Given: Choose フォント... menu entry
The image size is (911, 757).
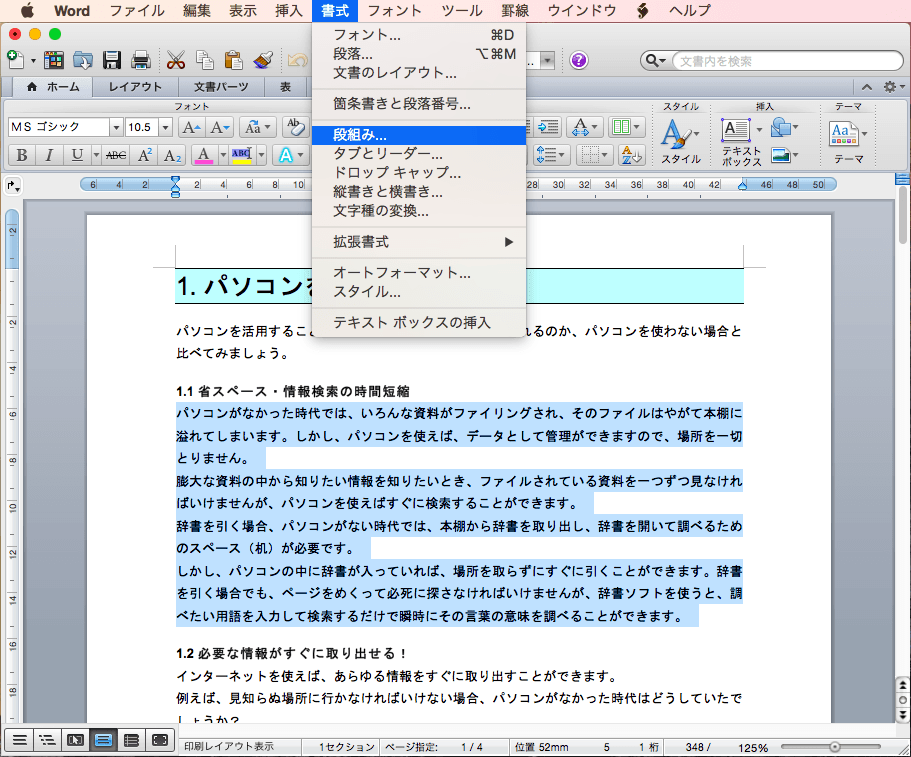Looking at the screenshot, I should pyautogui.click(x=419, y=35).
